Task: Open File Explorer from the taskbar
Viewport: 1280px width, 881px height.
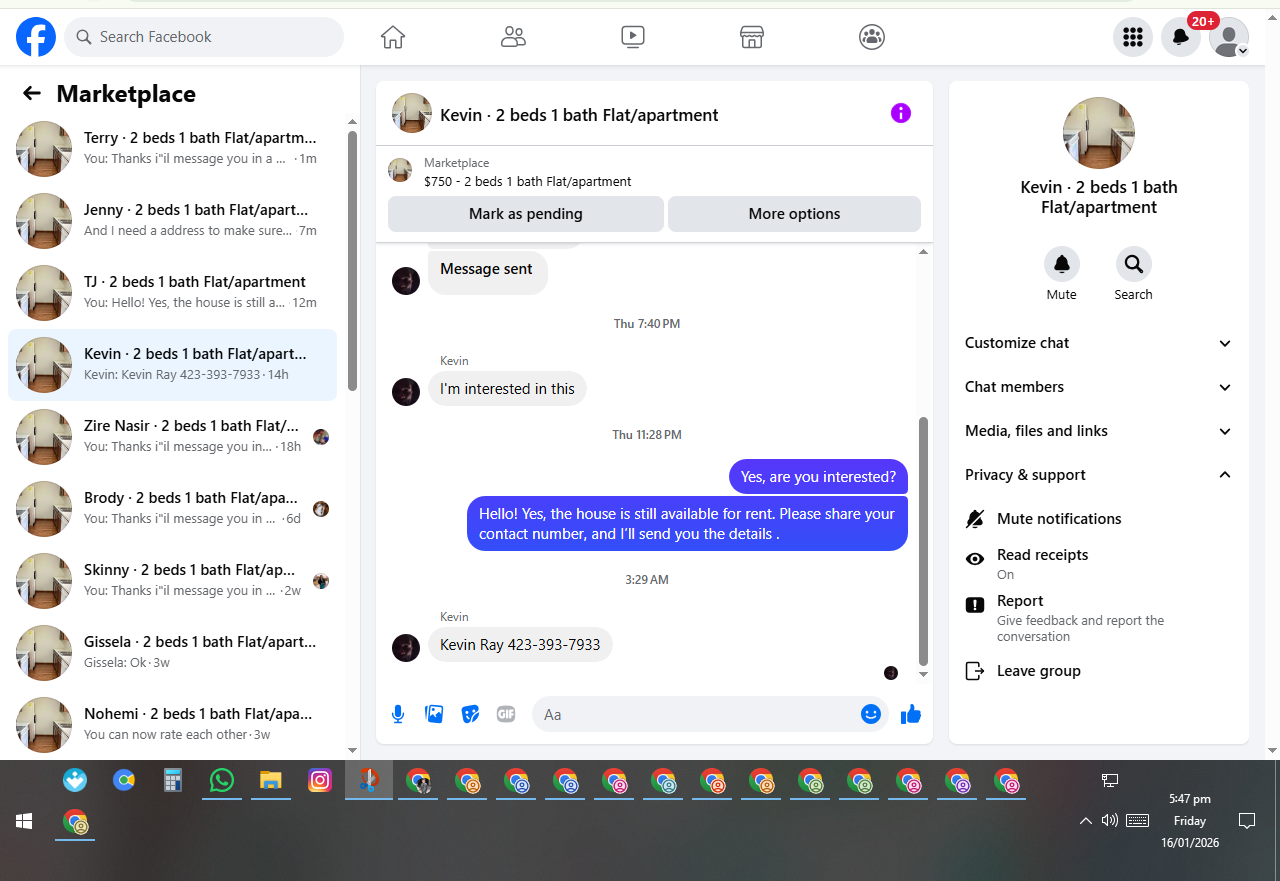Action: [x=270, y=781]
